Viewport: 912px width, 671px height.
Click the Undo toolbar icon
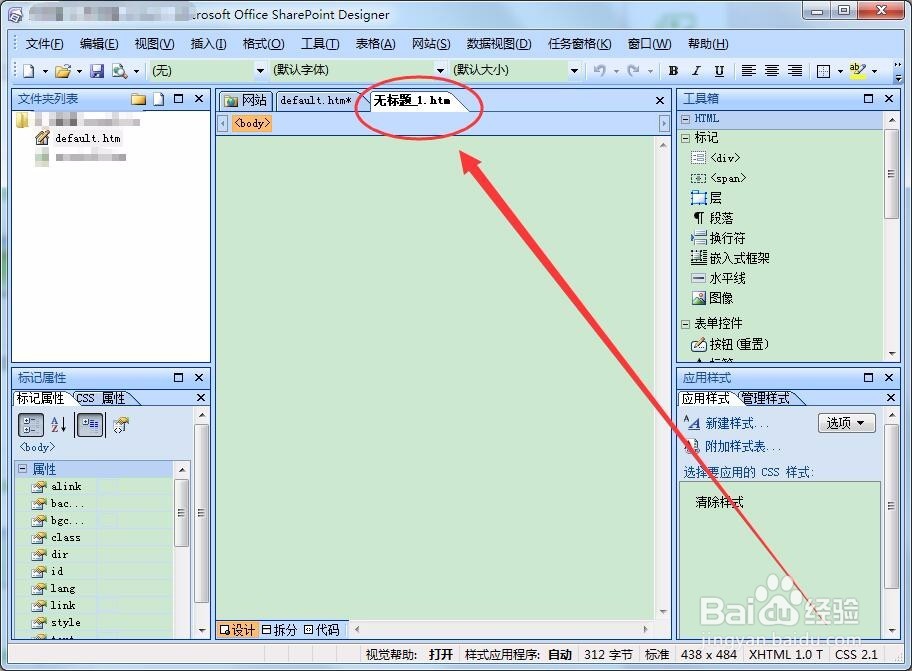point(600,71)
